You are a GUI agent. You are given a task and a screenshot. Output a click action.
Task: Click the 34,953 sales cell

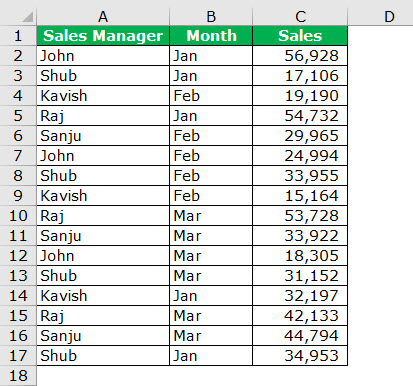coord(300,356)
